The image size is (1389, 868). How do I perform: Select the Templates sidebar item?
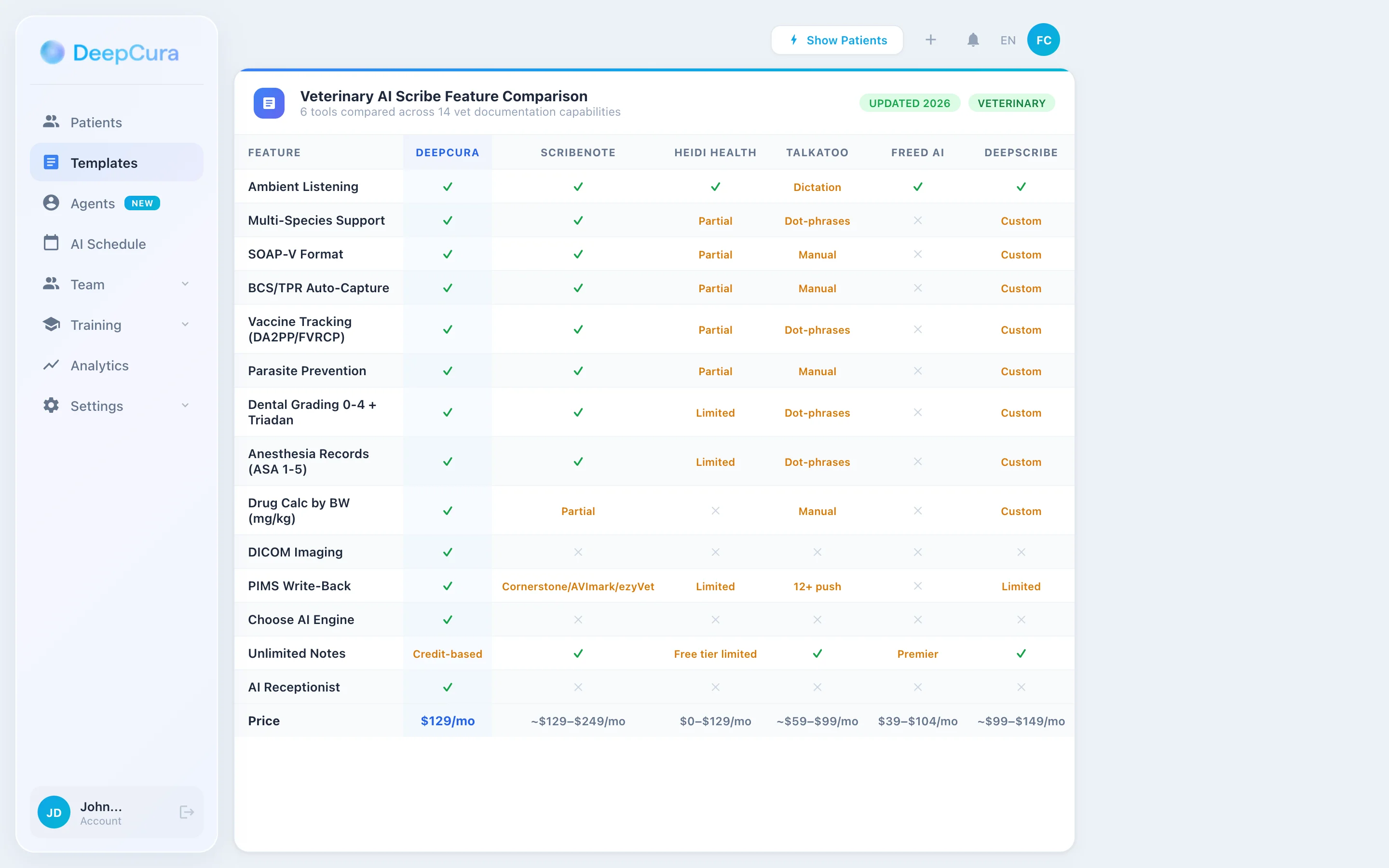pyautogui.click(x=104, y=163)
